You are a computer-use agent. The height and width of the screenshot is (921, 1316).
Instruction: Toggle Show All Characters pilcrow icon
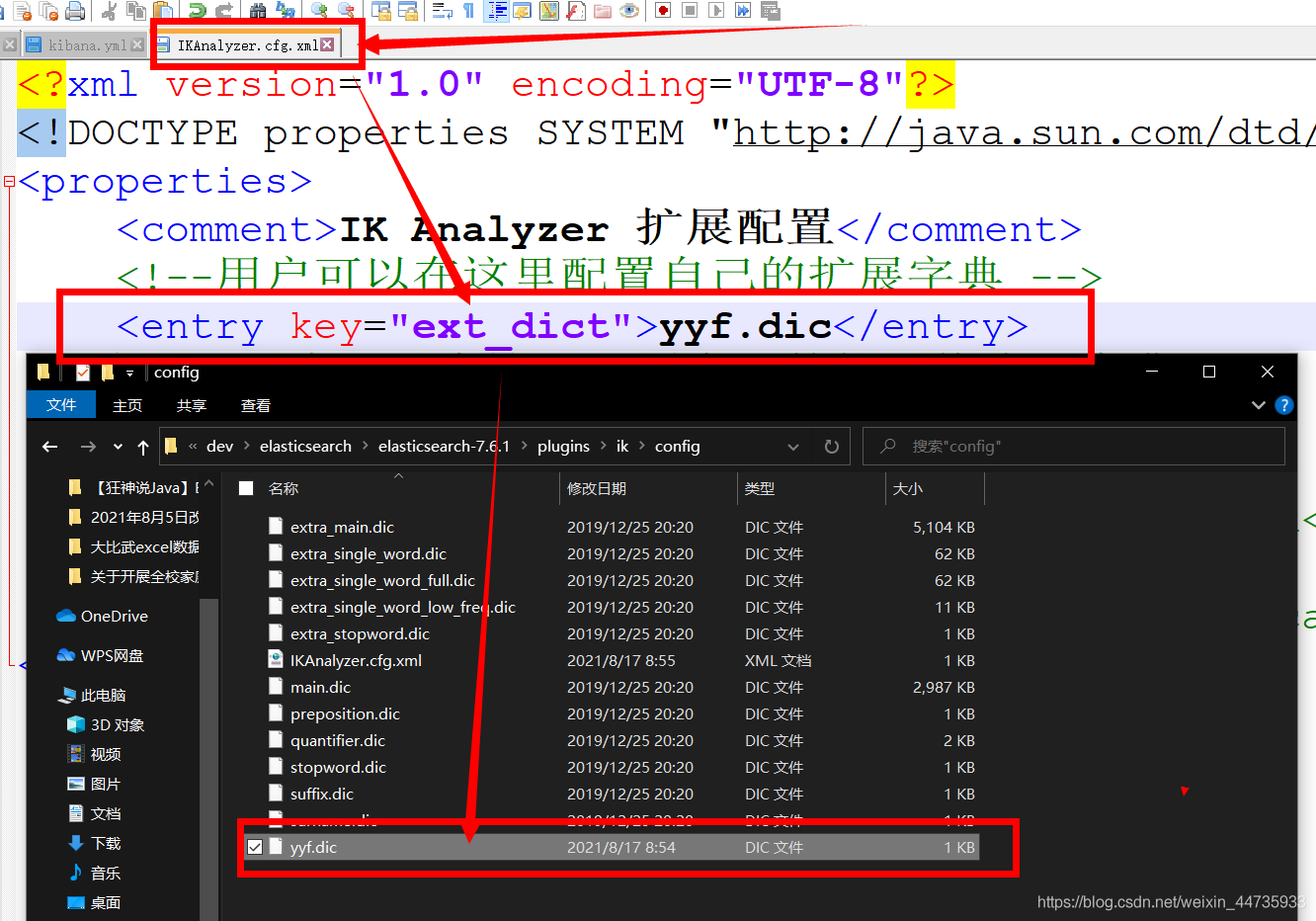coord(468,12)
